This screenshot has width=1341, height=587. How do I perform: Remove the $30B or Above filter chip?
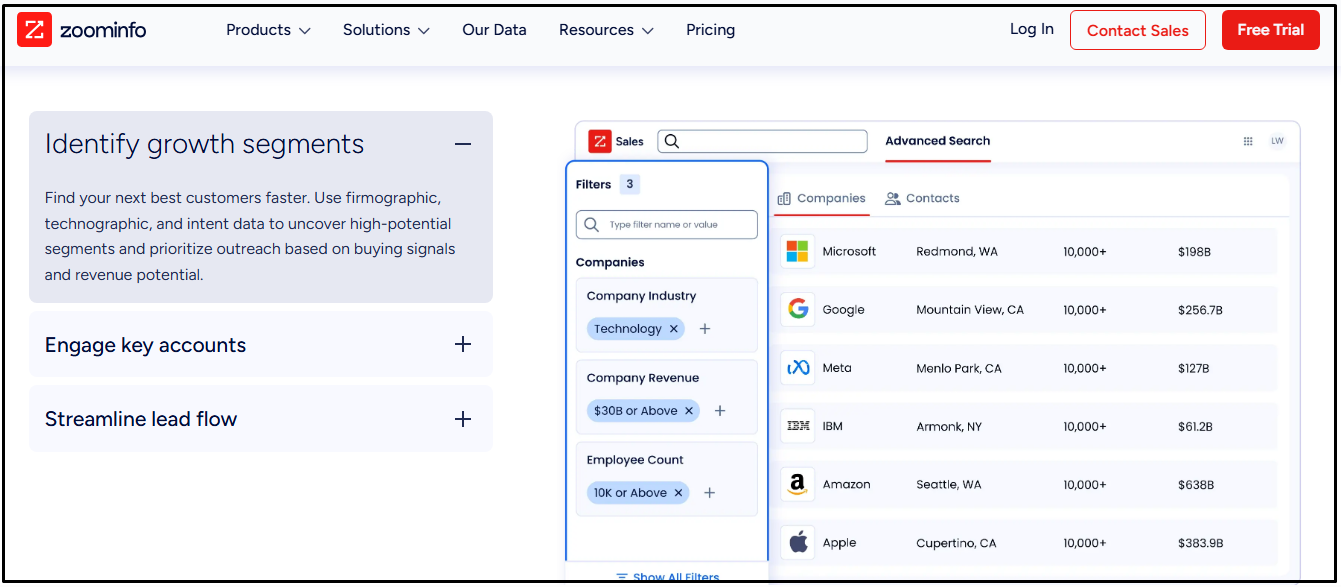pyautogui.click(x=689, y=411)
